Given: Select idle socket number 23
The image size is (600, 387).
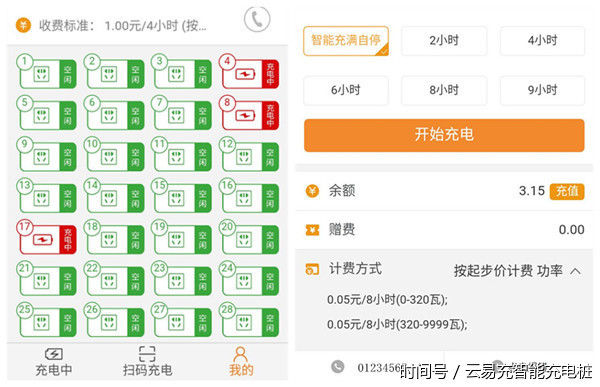Looking at the screenshot, I should 181,279.
